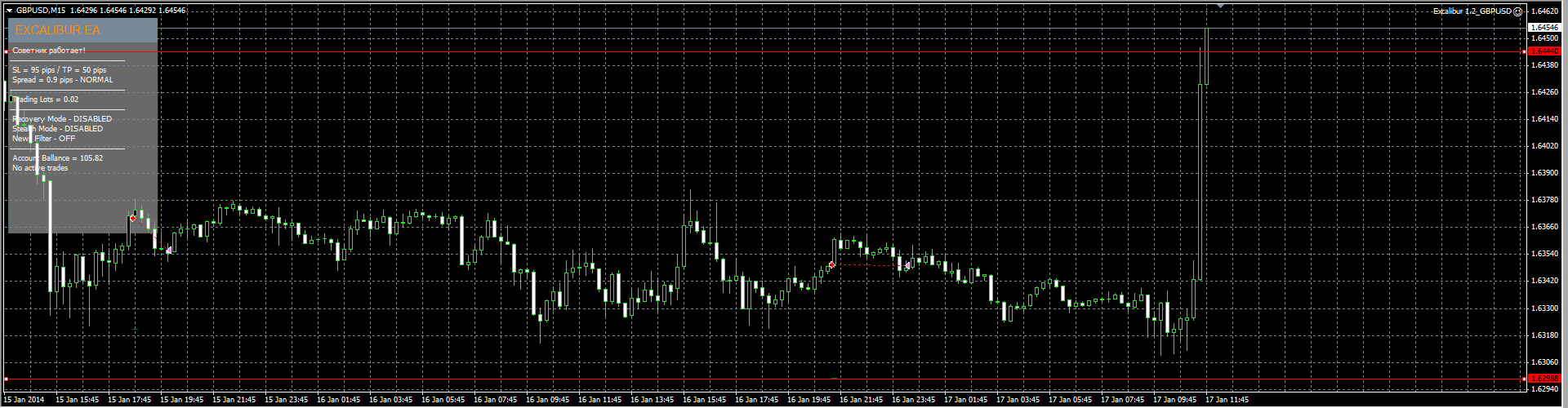Click the 'Trading Lots = 0.02' line
The height and width of the screenshot is (408, 1568).
(46, 100)
